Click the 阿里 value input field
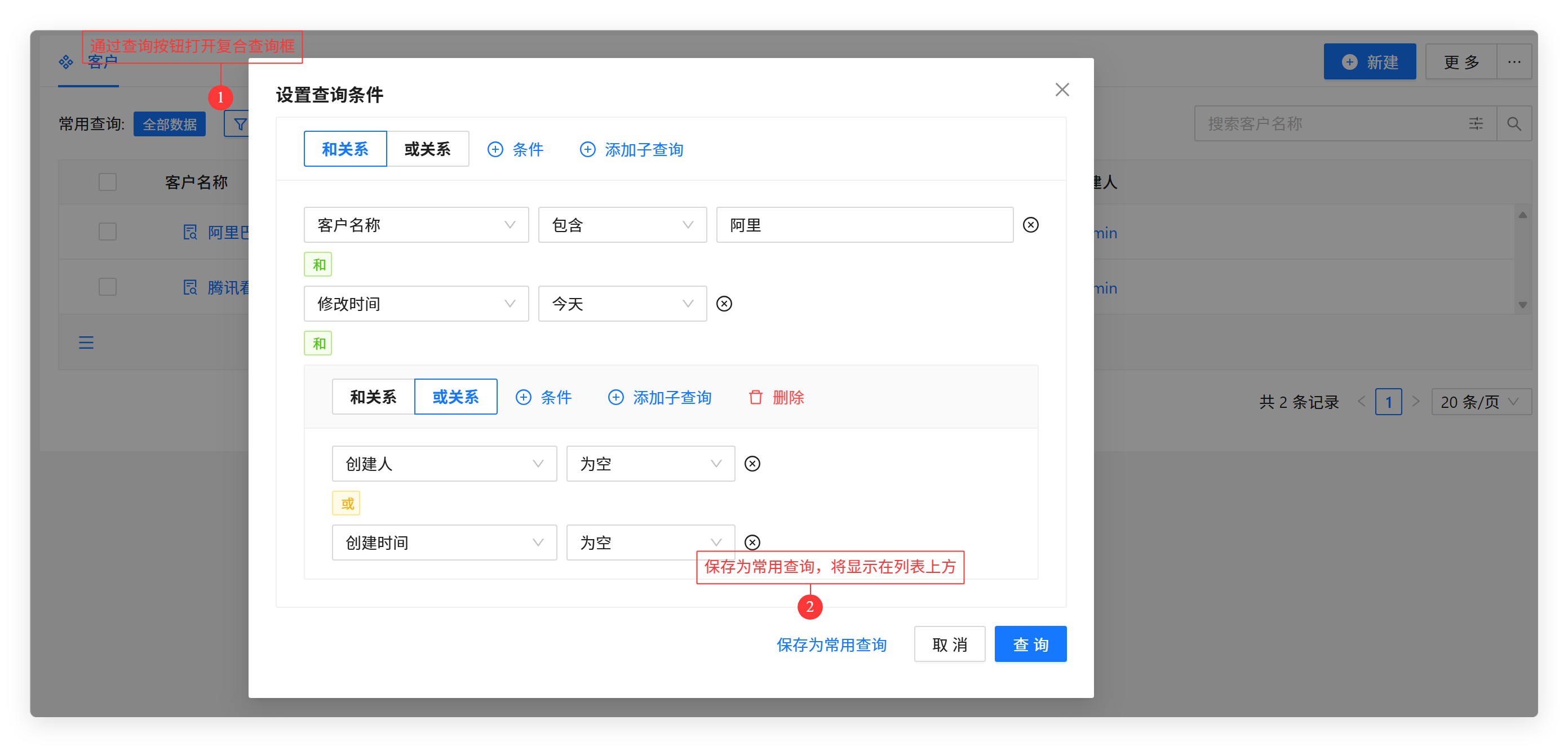 (865, 225)
